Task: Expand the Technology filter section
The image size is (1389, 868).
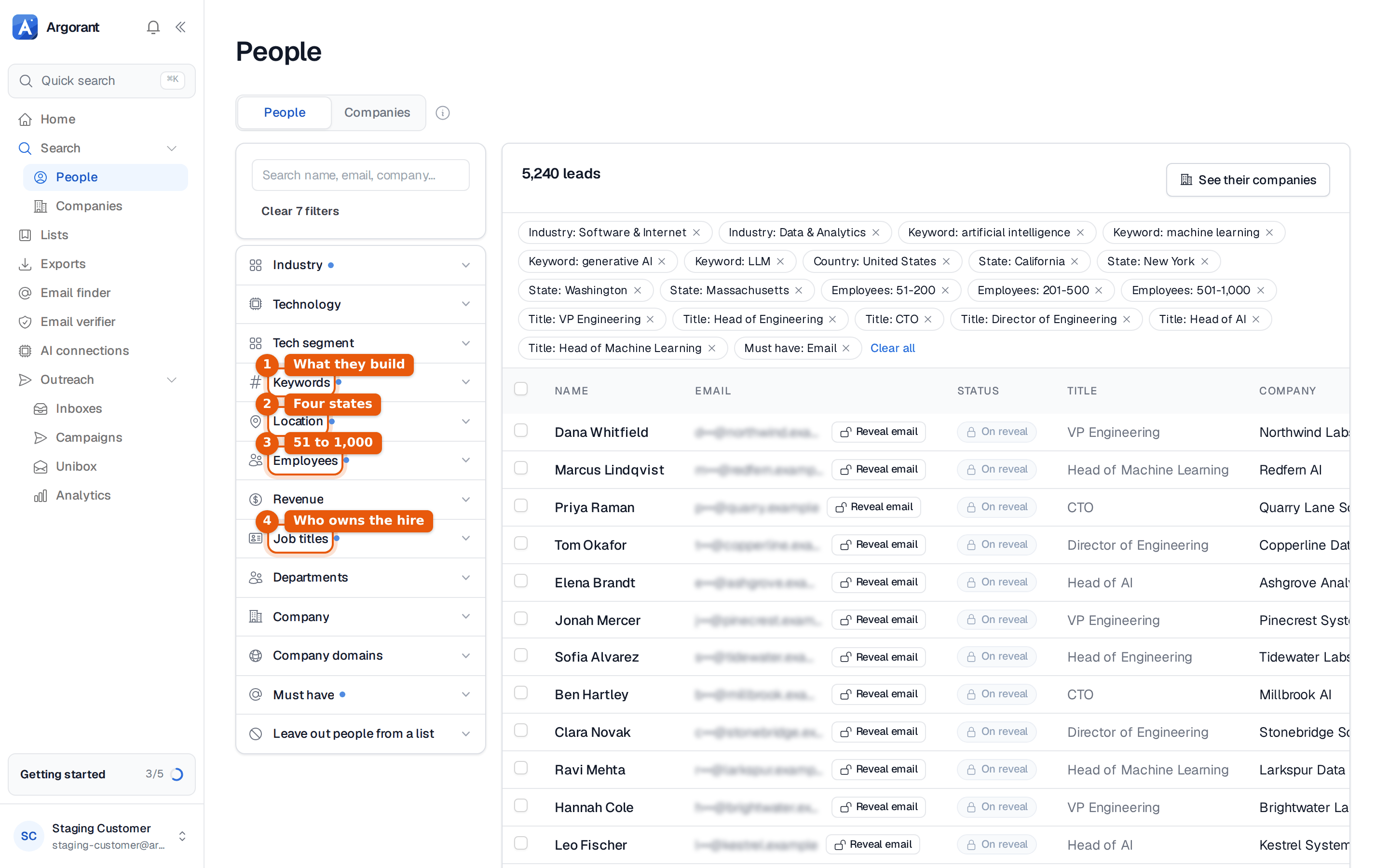Action: click(x=360, y=304)
